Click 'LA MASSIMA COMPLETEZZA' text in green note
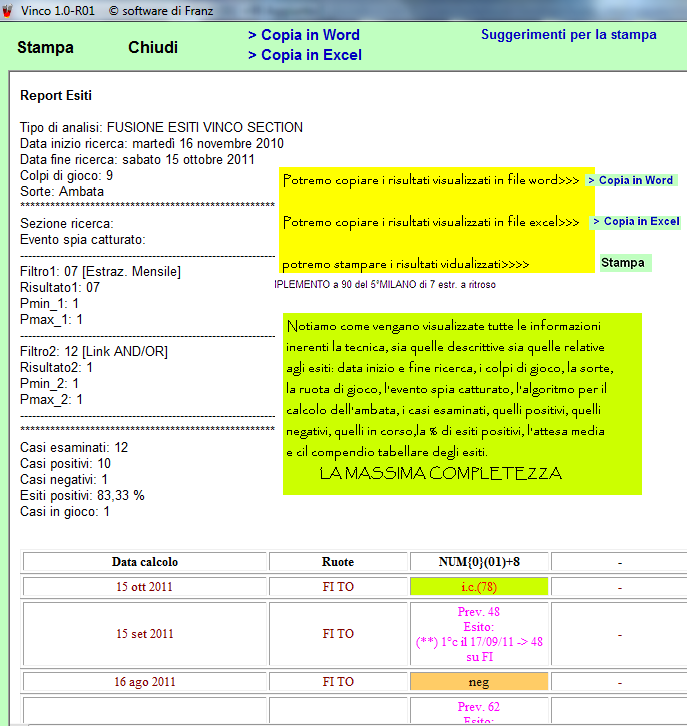Viewport: 687px width, 726px height. (x=441, y=473)
